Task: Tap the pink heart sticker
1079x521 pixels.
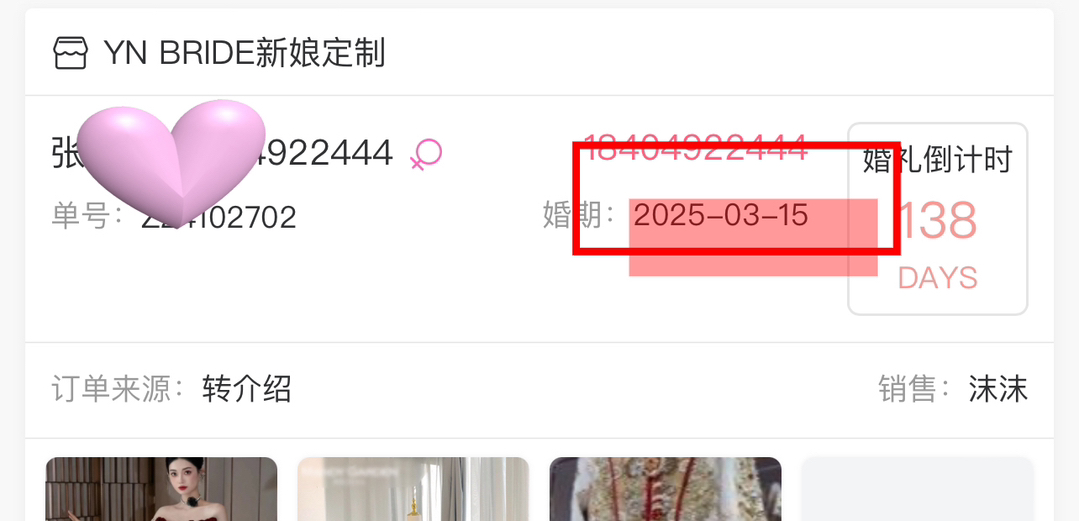Action: [171, 162]
